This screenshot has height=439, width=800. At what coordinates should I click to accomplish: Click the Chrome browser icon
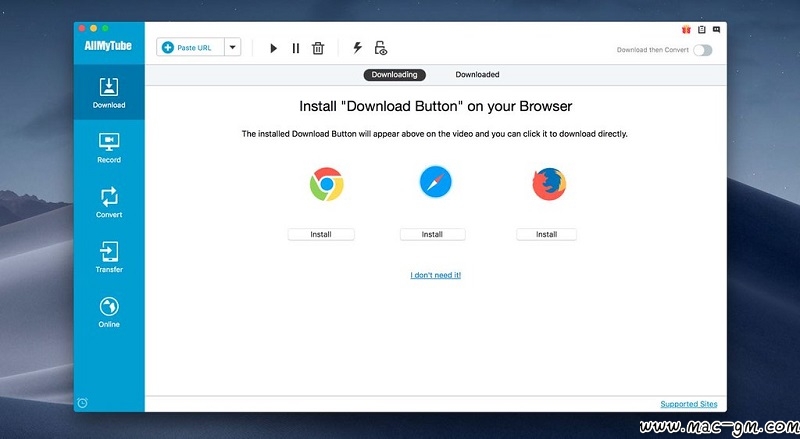tap(327, 184)
